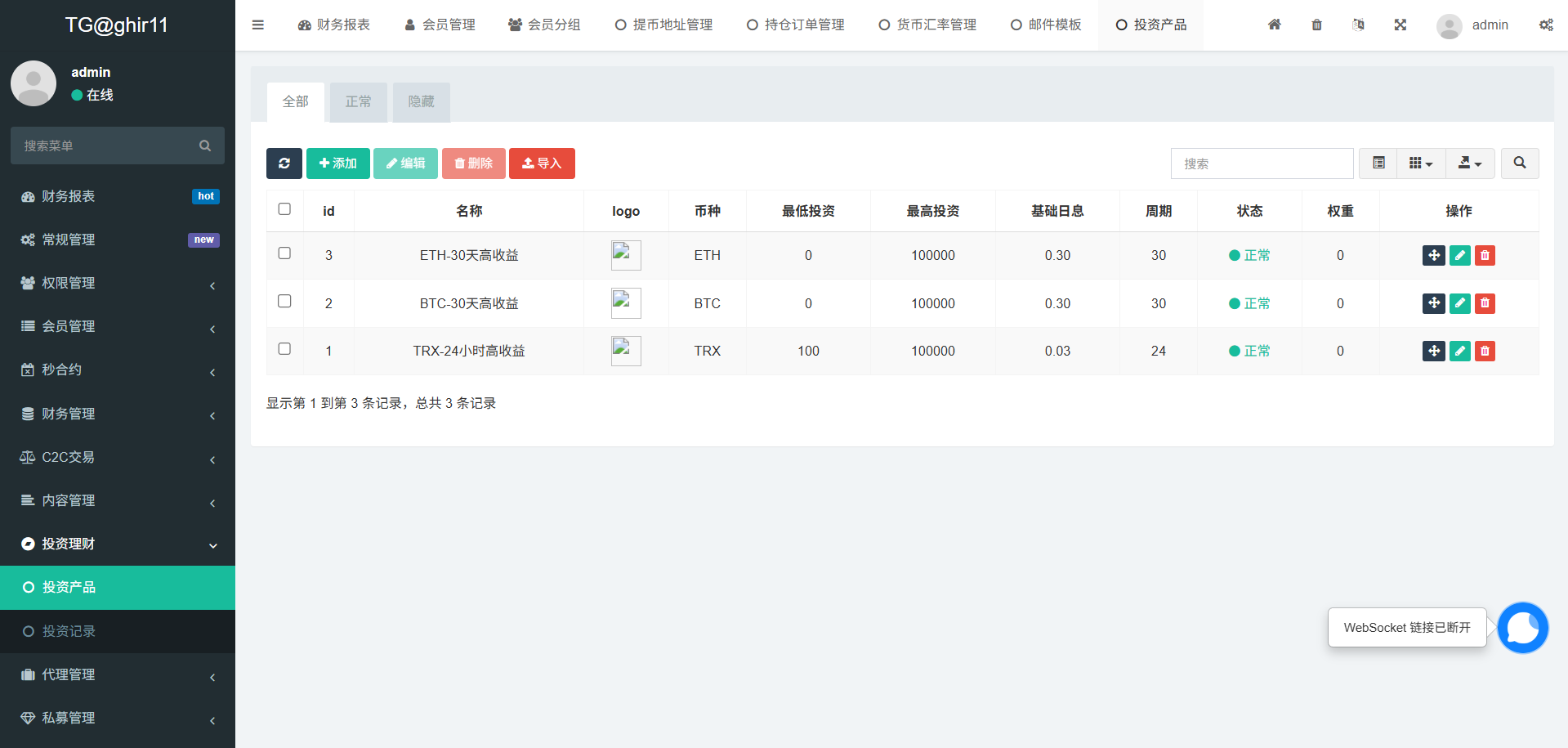Open the columns grid dropdown

(x=1421, y=163)
